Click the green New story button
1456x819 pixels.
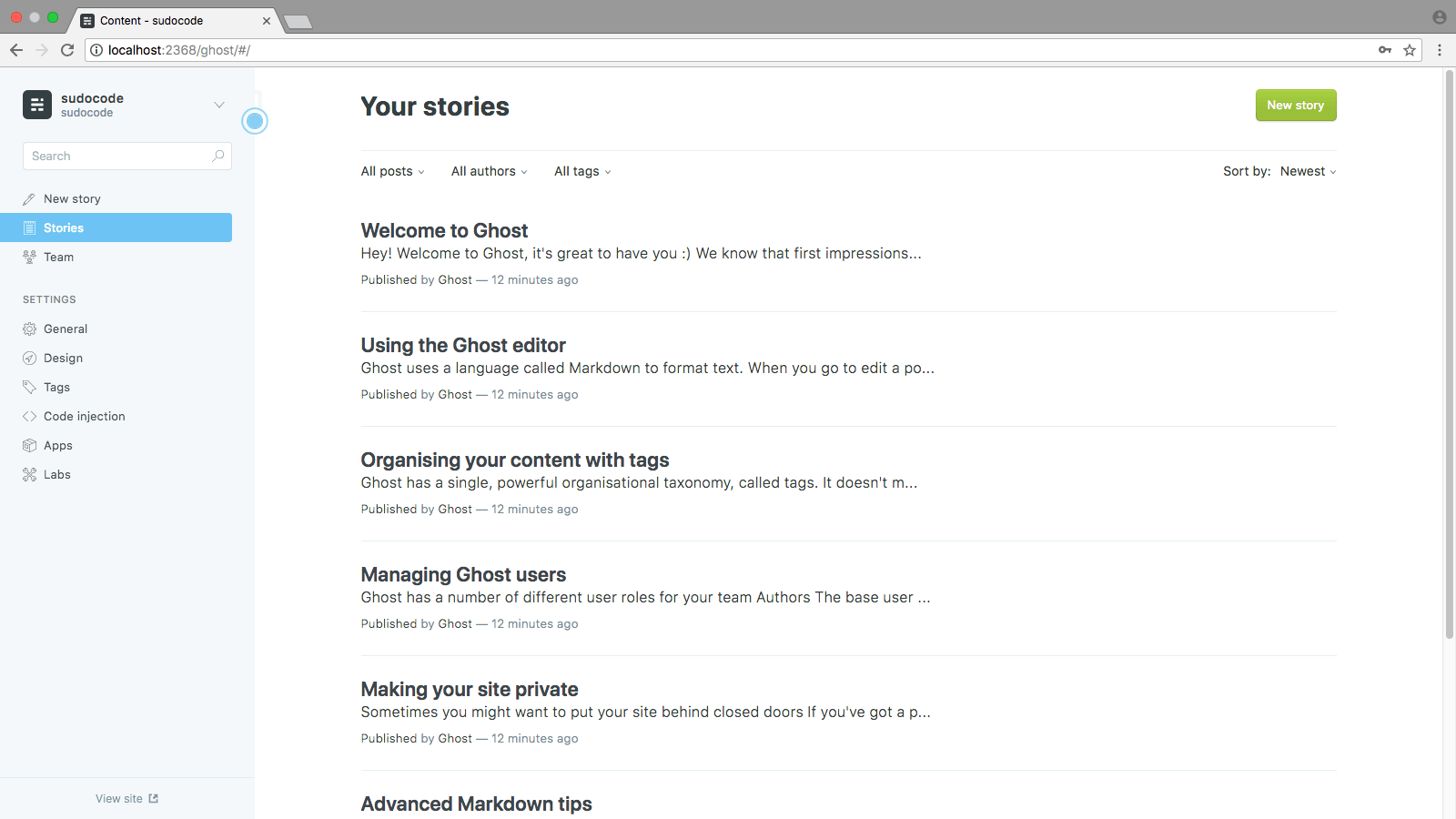[1296, 106]
